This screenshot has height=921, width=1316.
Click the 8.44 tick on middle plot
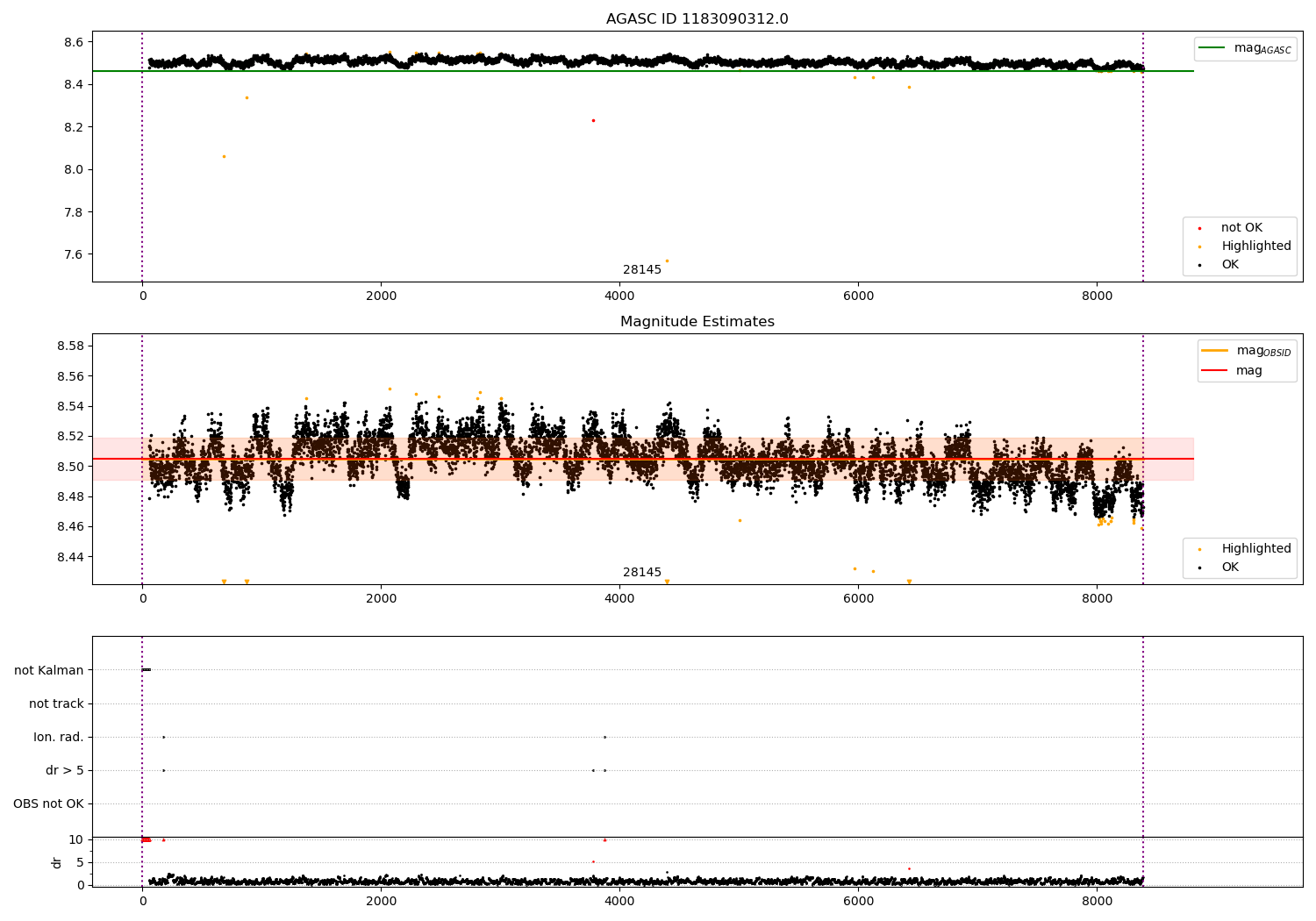[x=70, y=557]
